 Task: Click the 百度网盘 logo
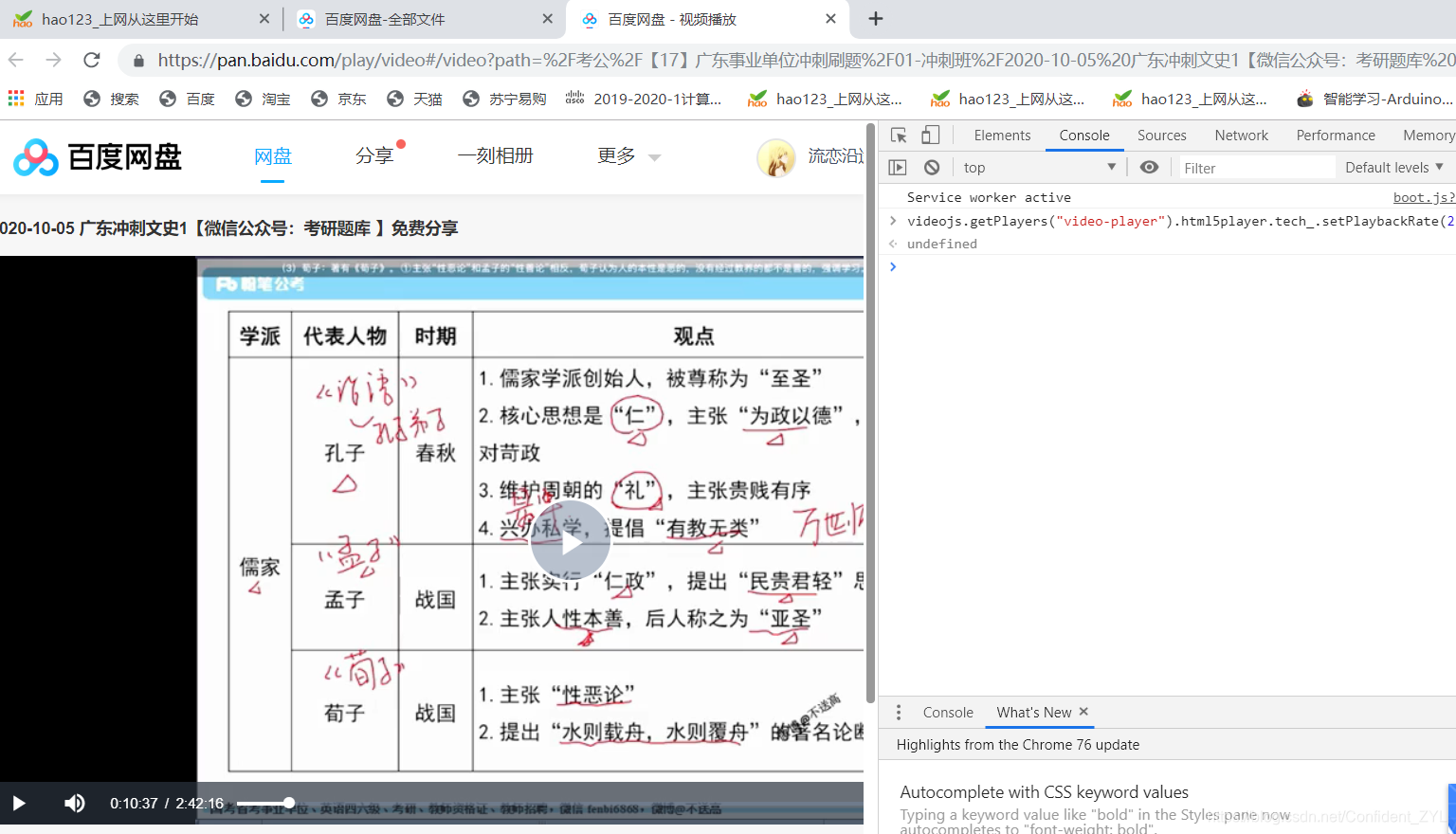click(x=98, y=157)
